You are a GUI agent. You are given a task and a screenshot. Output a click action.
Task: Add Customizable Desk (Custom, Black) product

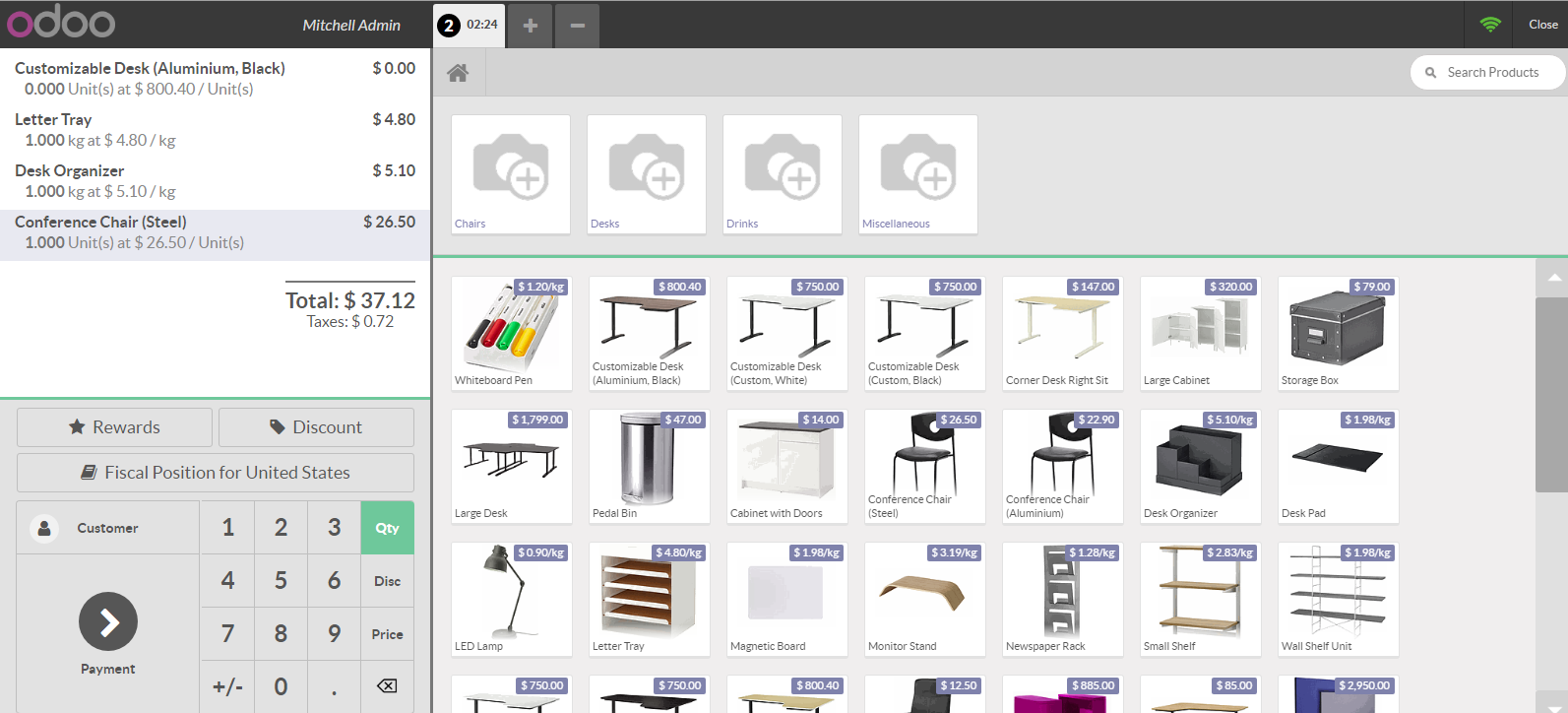[x=924, y=333]
